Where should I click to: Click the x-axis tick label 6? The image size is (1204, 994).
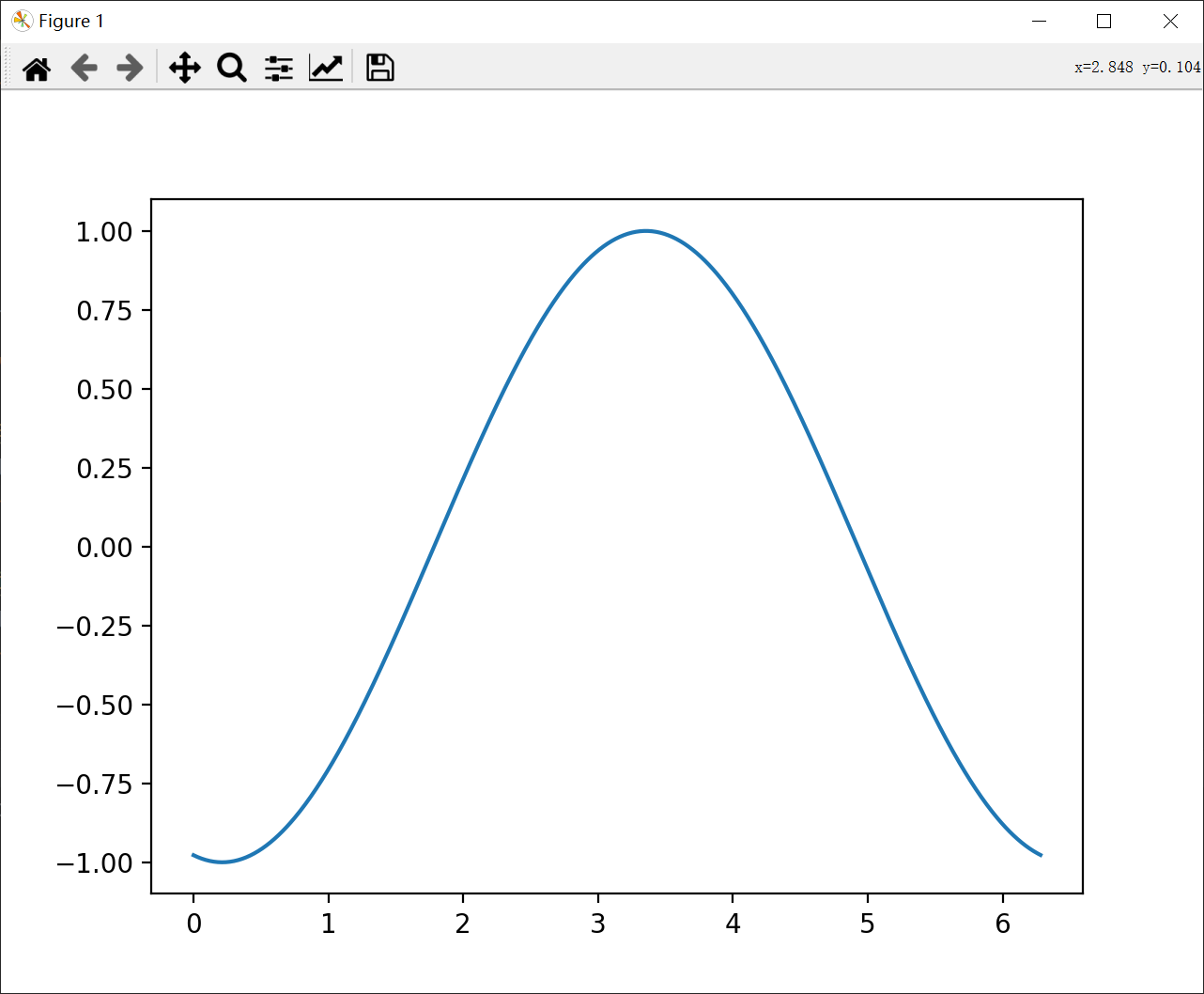[1002, 924]
